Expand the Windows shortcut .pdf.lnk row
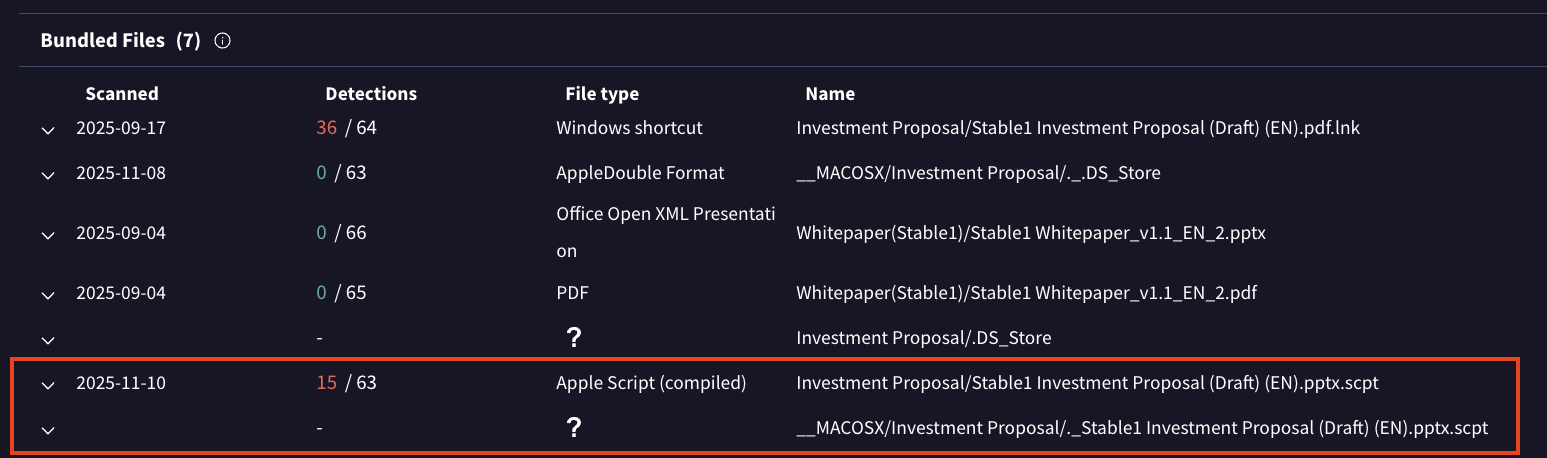The image size is (1547, 458). (47, 129)
